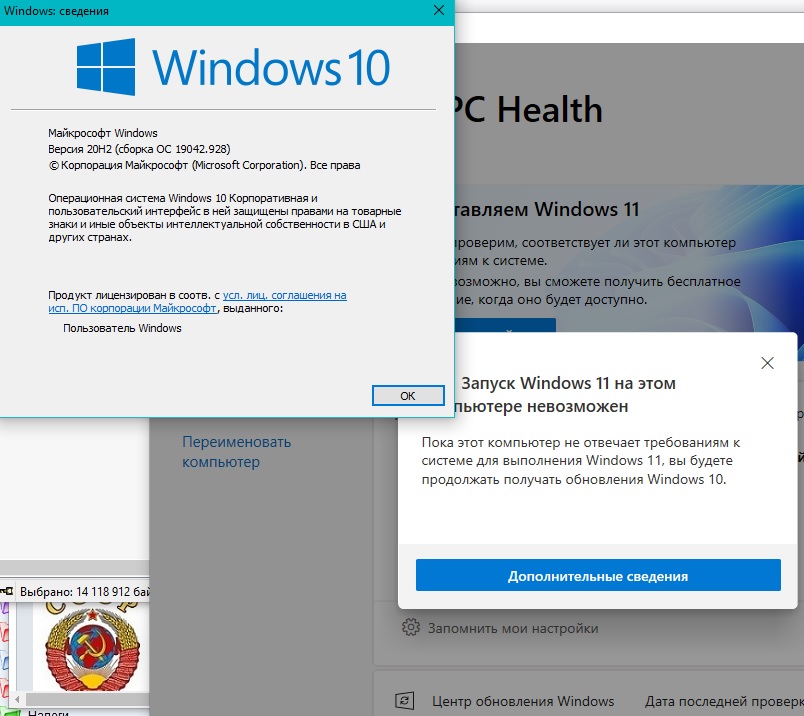Click OK in the Windows: сведения dialog
Screen dimensions: 804x716
408,395
